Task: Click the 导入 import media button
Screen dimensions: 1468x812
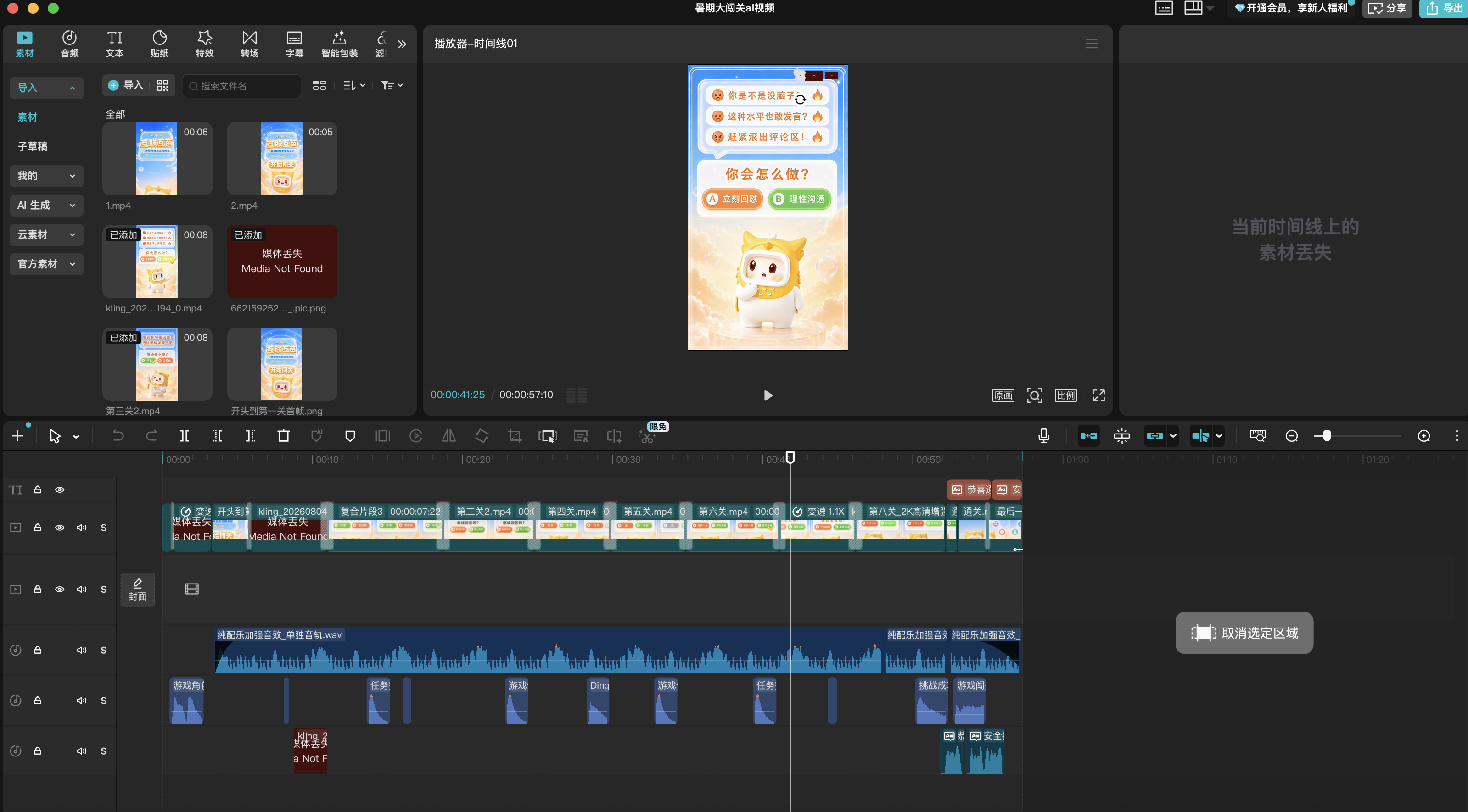Action: coord(125,85)
